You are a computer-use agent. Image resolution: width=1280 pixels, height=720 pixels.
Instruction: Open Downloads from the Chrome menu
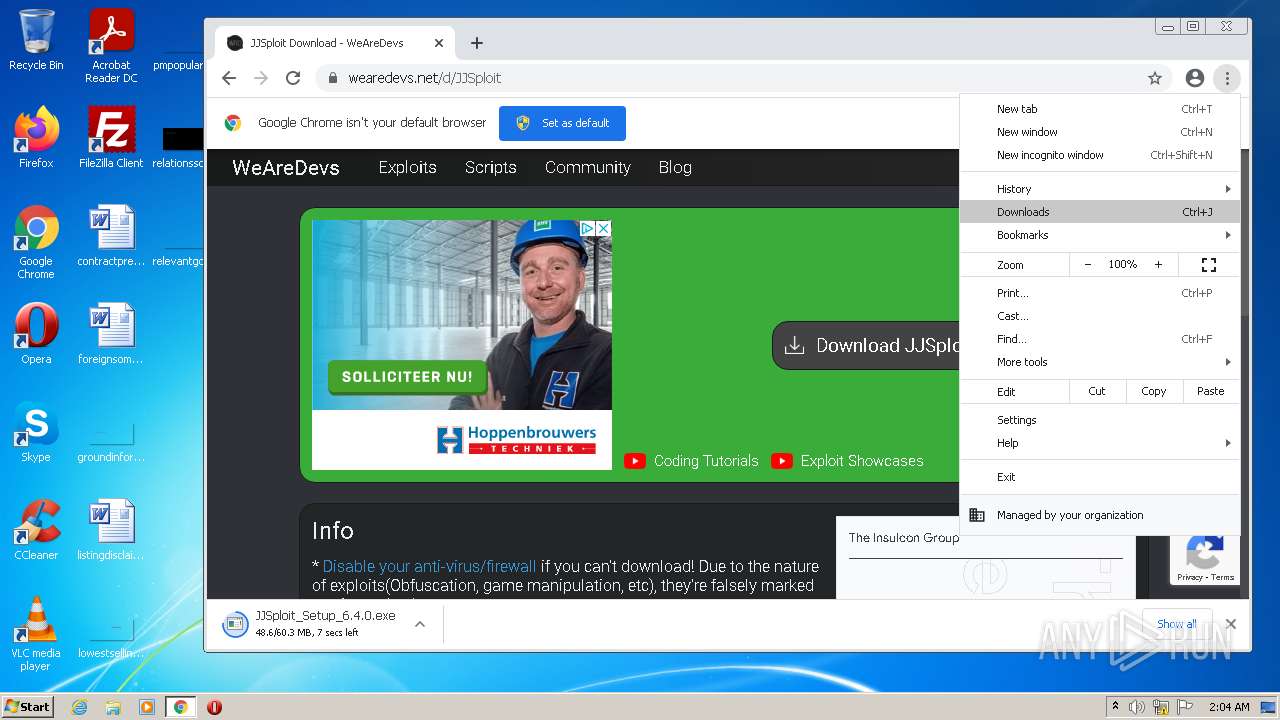[x=1100, y=212]
